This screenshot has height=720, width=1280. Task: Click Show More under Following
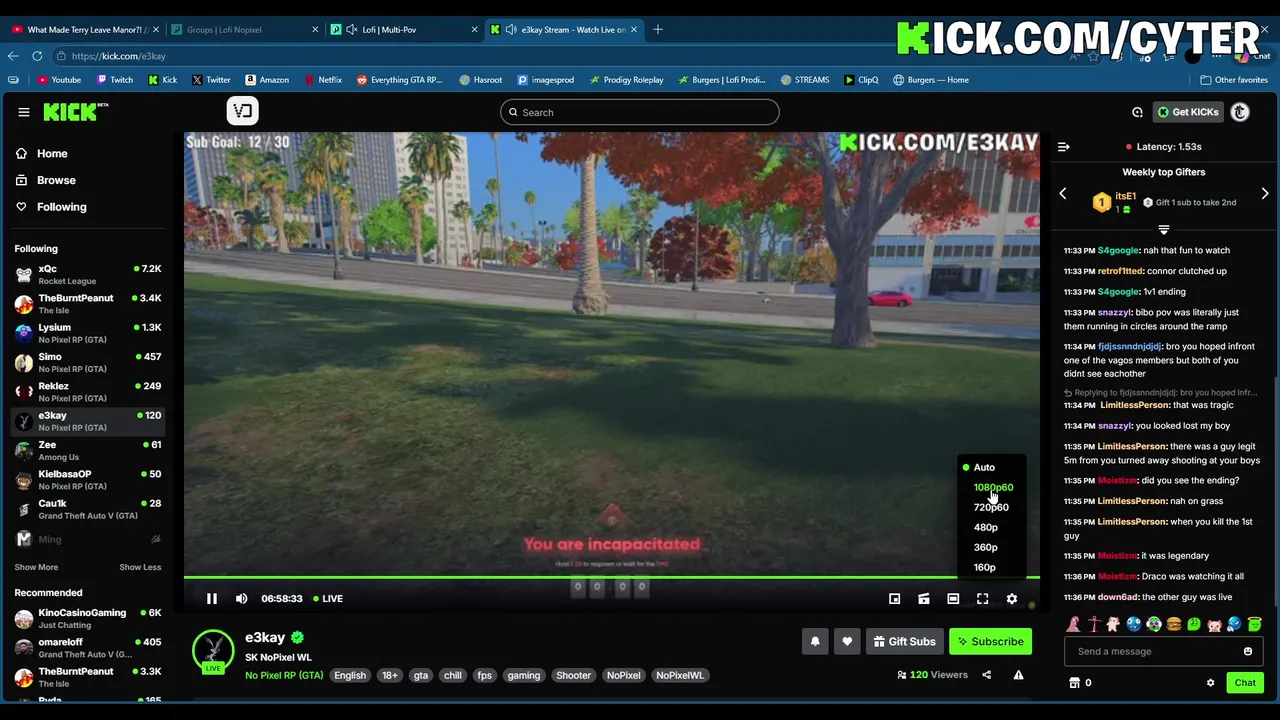(36, 567)
